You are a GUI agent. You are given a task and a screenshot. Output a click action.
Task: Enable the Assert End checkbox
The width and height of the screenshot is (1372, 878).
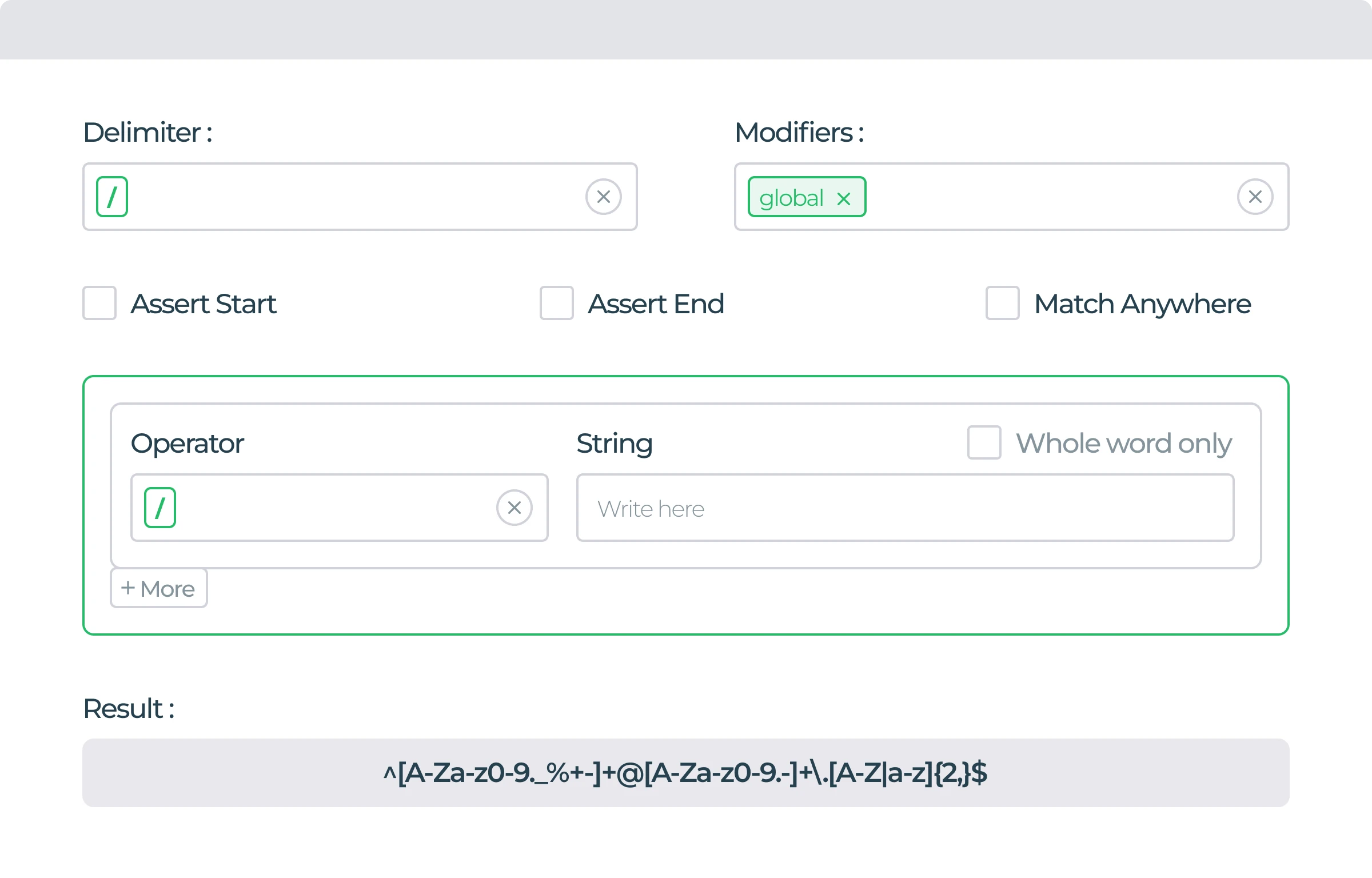(556, 304)
